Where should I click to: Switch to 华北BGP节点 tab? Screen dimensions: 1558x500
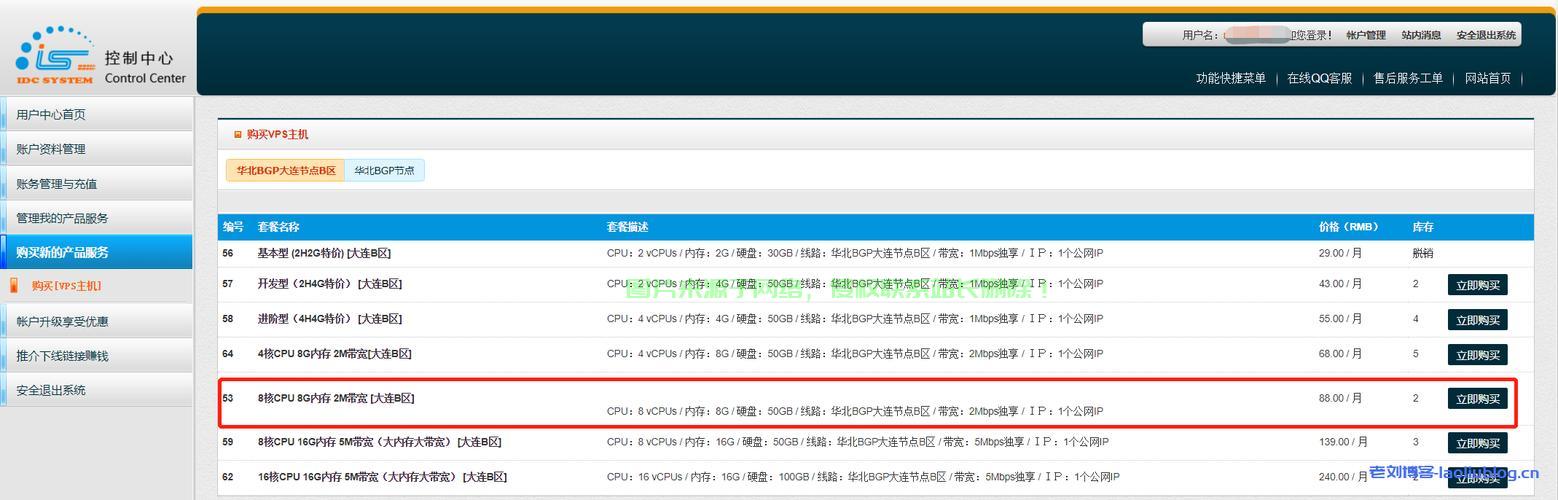(384, 171)
